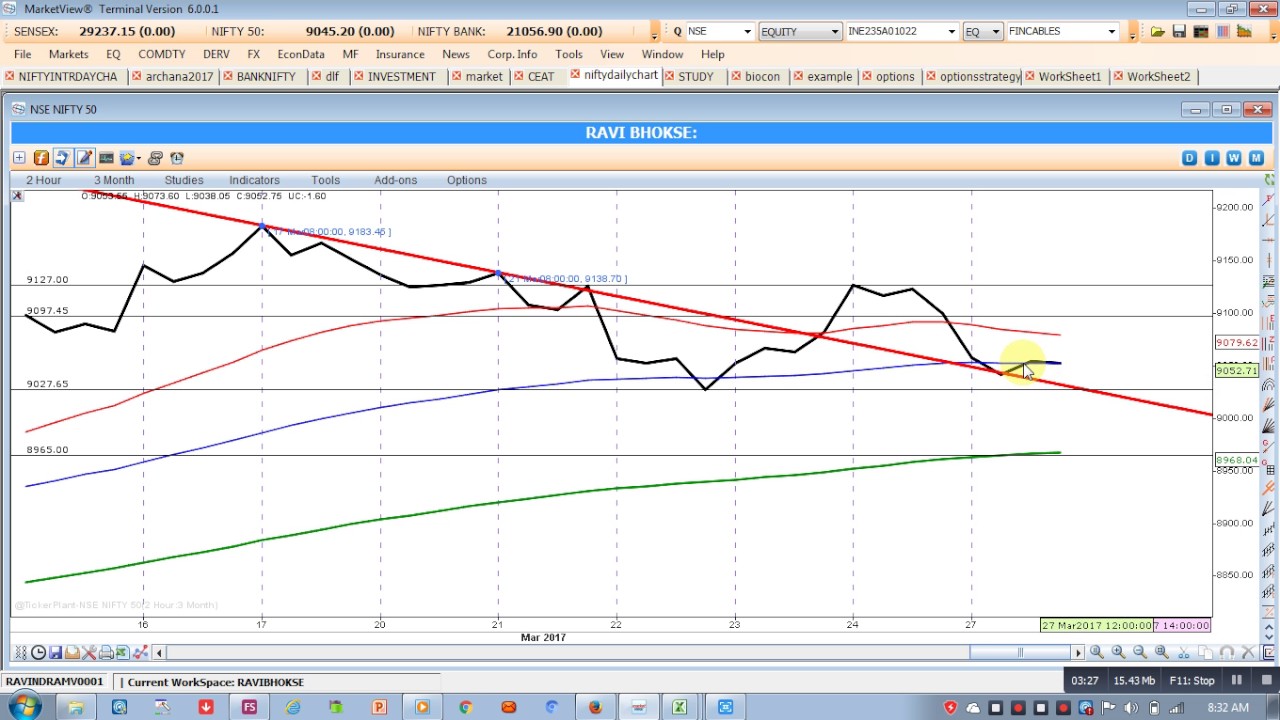Viewport: 1280px width, 720px height.
Task: Click the line chart type icon below chart
Action: click(140, 653)
